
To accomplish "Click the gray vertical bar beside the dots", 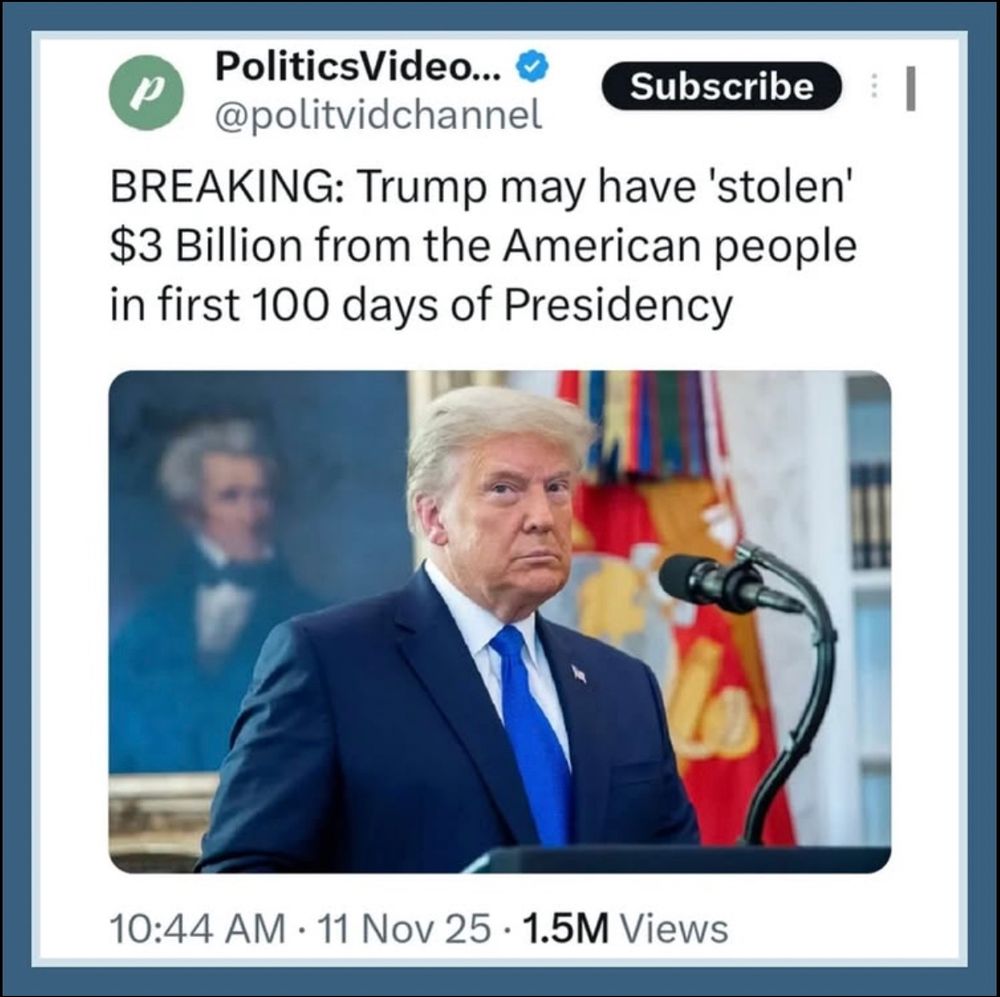I will 911,89.
